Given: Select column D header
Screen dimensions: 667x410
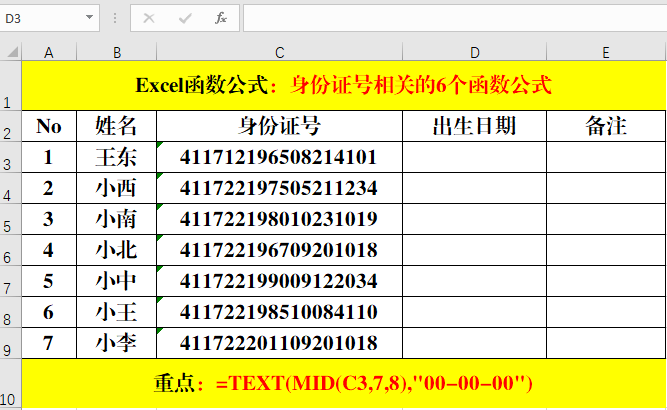Looking at the screenshot, I should (474, 53).
